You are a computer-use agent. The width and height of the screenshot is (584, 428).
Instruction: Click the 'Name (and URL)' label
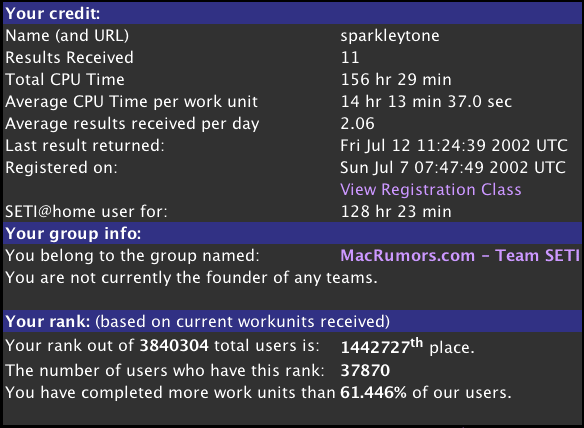tap(67, 36)
